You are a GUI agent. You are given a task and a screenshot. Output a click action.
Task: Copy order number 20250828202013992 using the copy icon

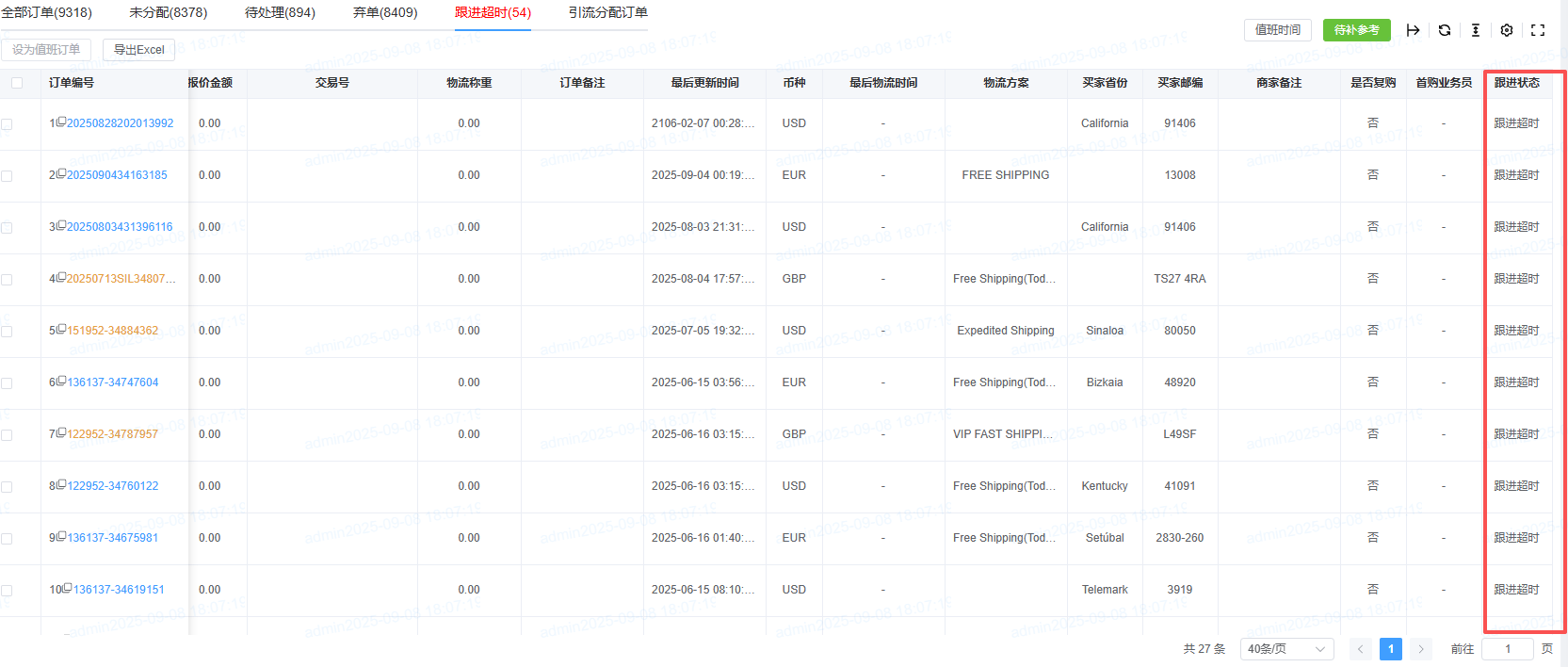click(x=61, y=122)
